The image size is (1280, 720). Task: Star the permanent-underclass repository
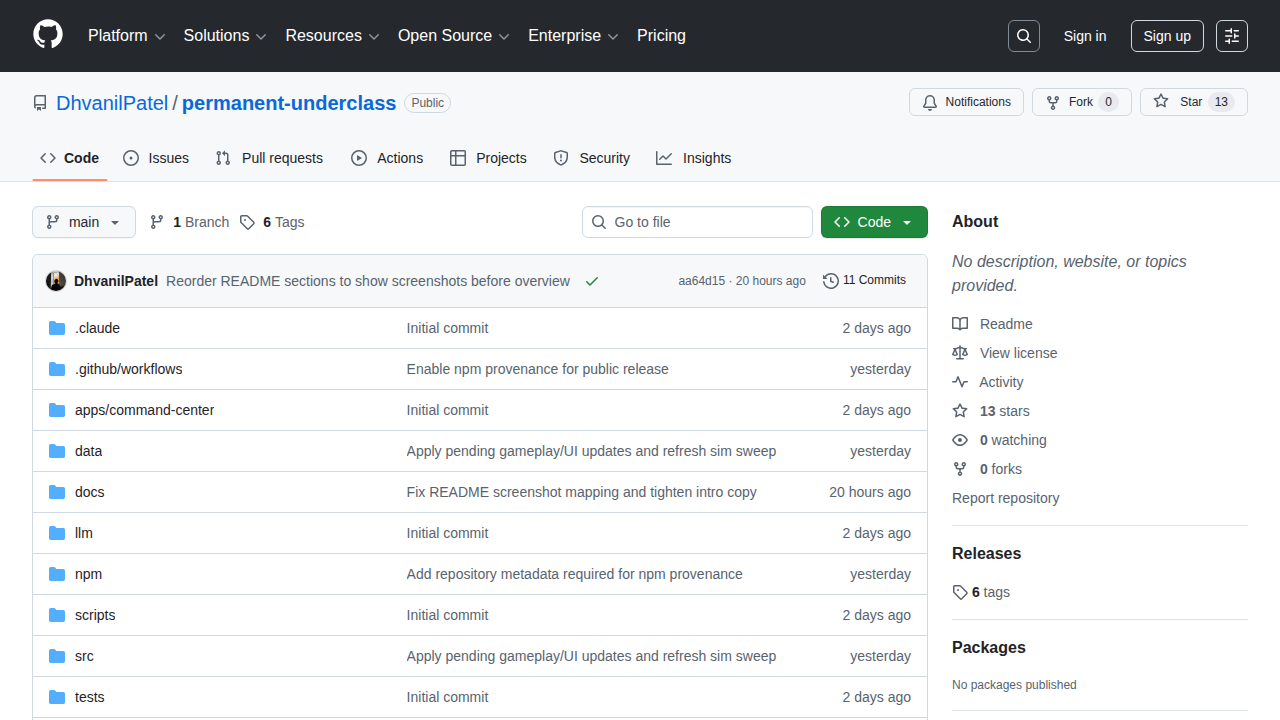(x=1178, y=102)
